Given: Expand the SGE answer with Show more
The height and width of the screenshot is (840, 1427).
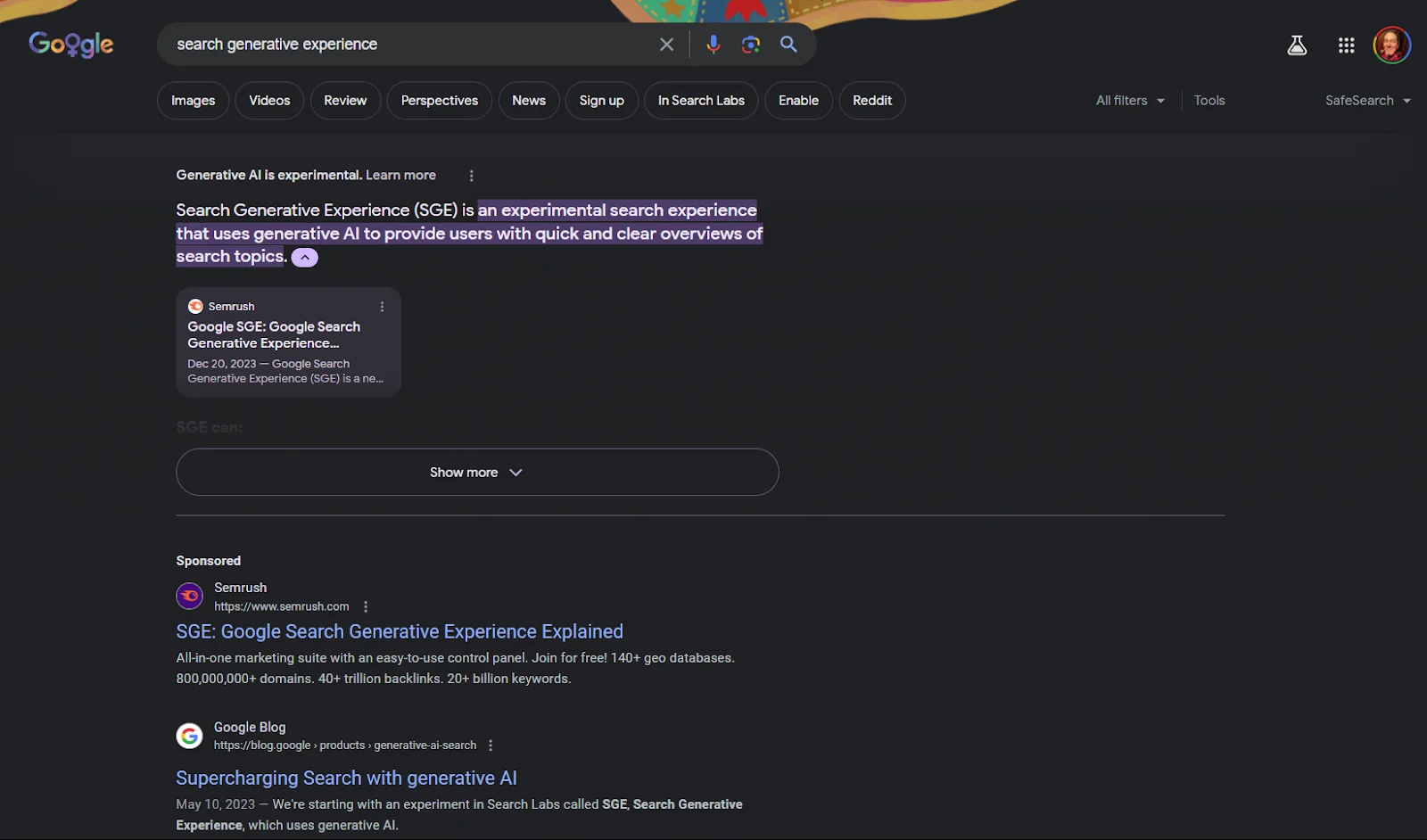Looking at the screenshot, I should [x=476, y=472].
